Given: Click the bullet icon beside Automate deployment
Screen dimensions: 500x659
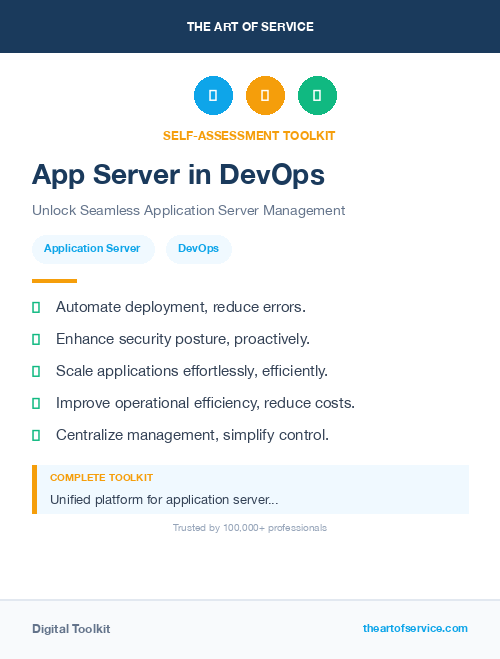Looking at the screenshot, I should [36, 308].
